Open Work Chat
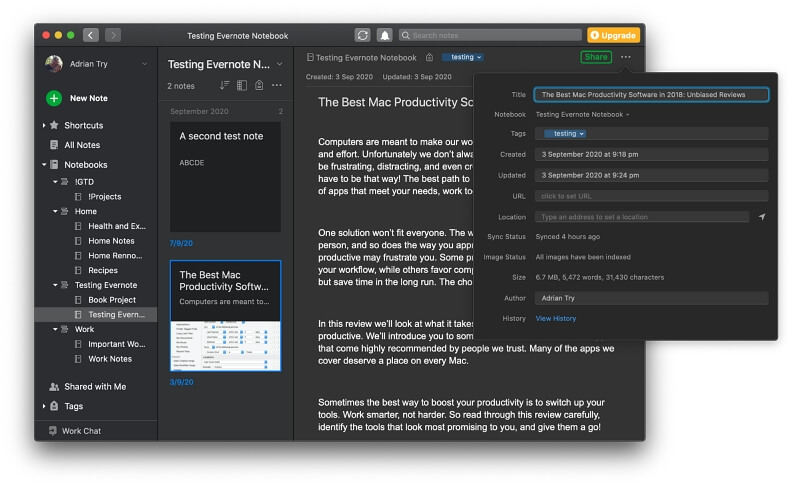Image resolution: width=800 pixels, height=487 pixels. [81, 431]
